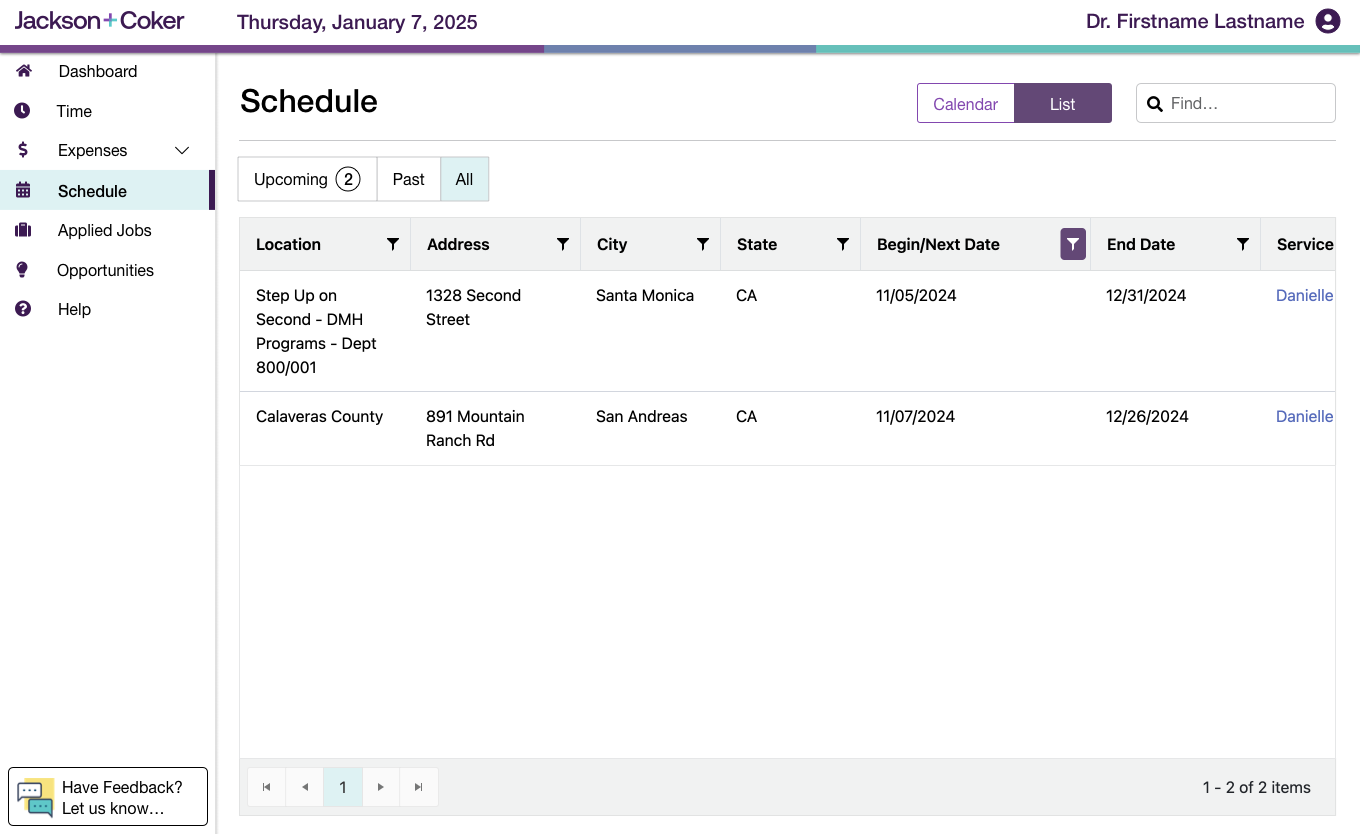The height and width of the screenshot is (840, 1360).
Task: Click the 891 Mountain Ranch Rd address cell
Action: click(495, 428)
